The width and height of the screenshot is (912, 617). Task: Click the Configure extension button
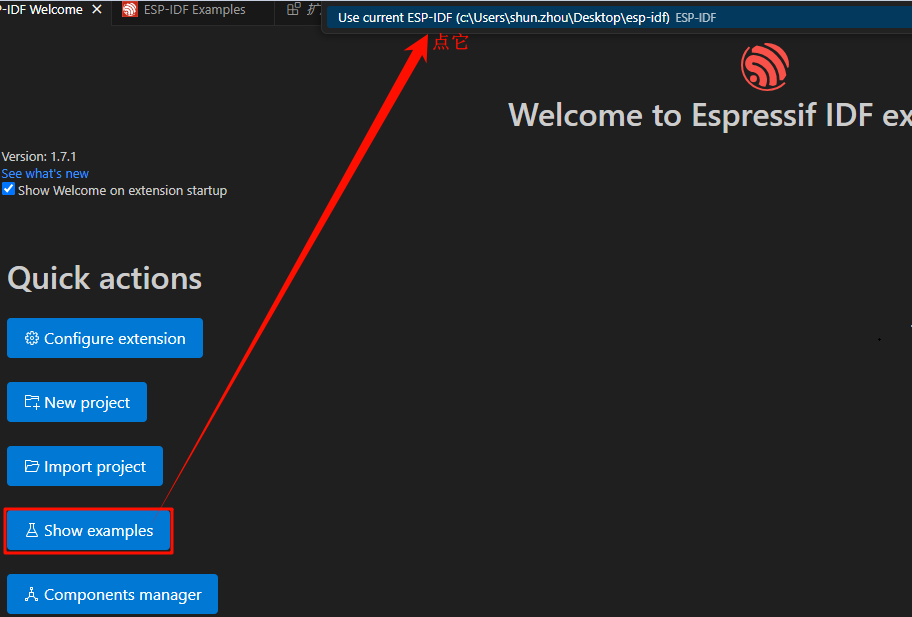pyautogui.click(x=105, y=338)
